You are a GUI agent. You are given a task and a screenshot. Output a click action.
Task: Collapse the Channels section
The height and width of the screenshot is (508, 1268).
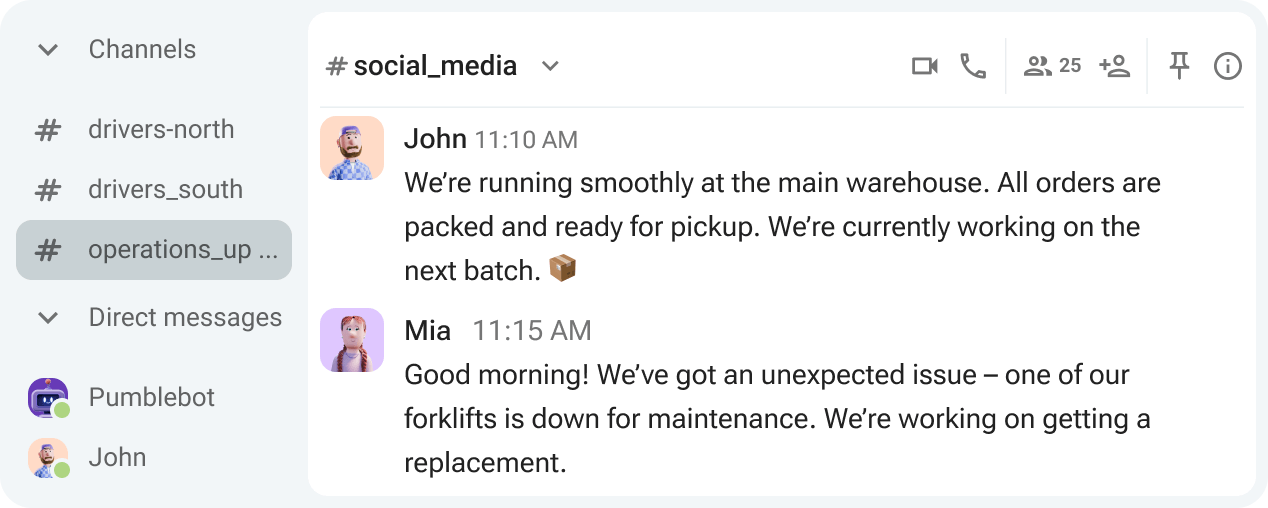(48, 50)
